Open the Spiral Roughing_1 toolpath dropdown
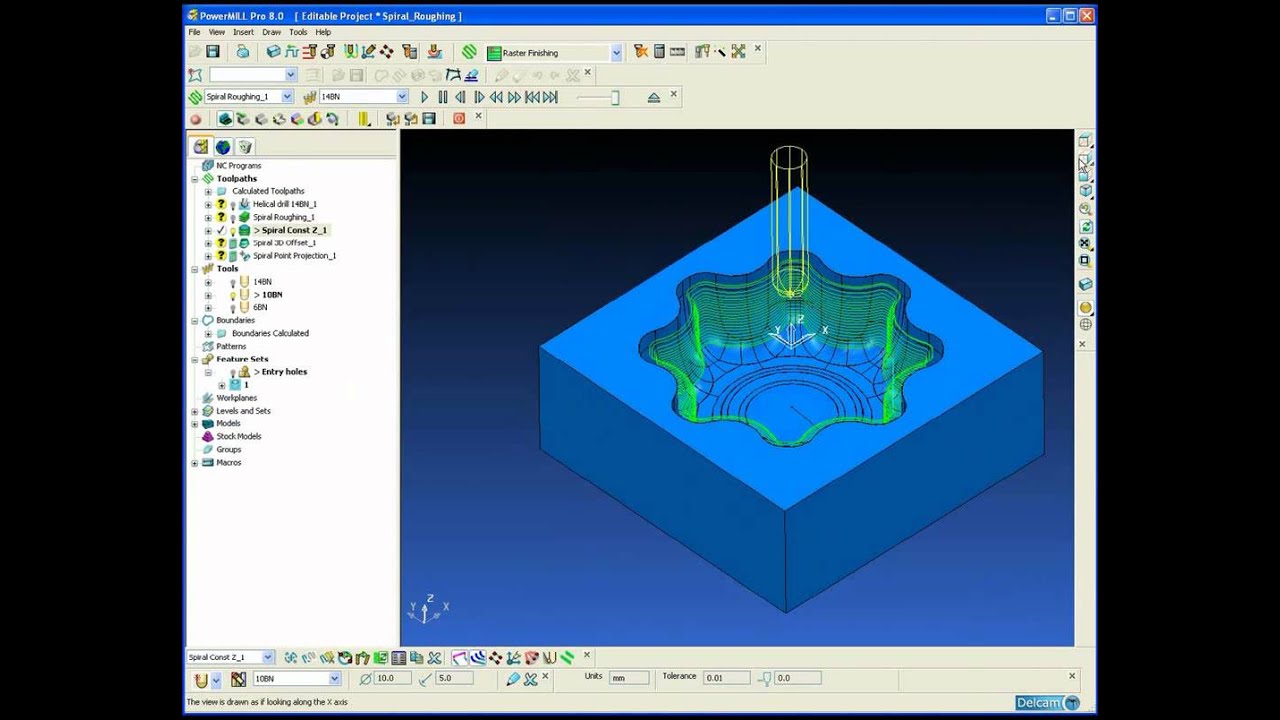 click(x=287, y=97)
